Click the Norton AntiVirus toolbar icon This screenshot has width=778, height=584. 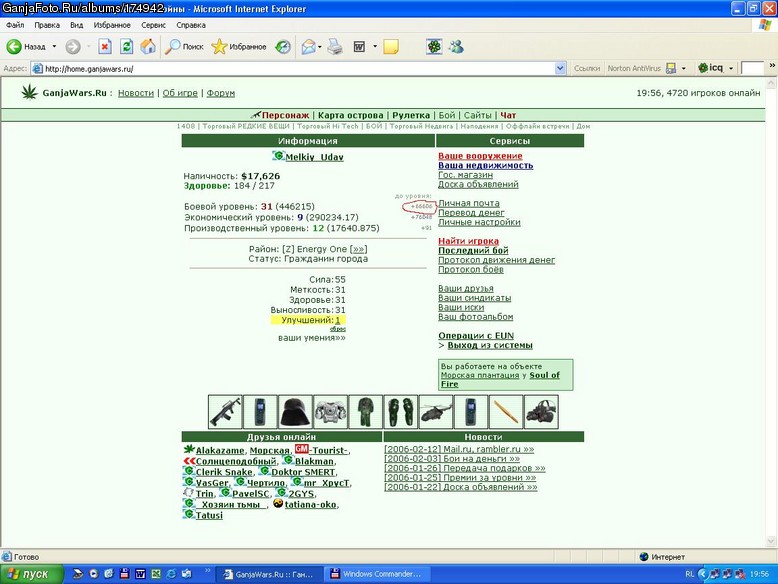coord(671,68)
